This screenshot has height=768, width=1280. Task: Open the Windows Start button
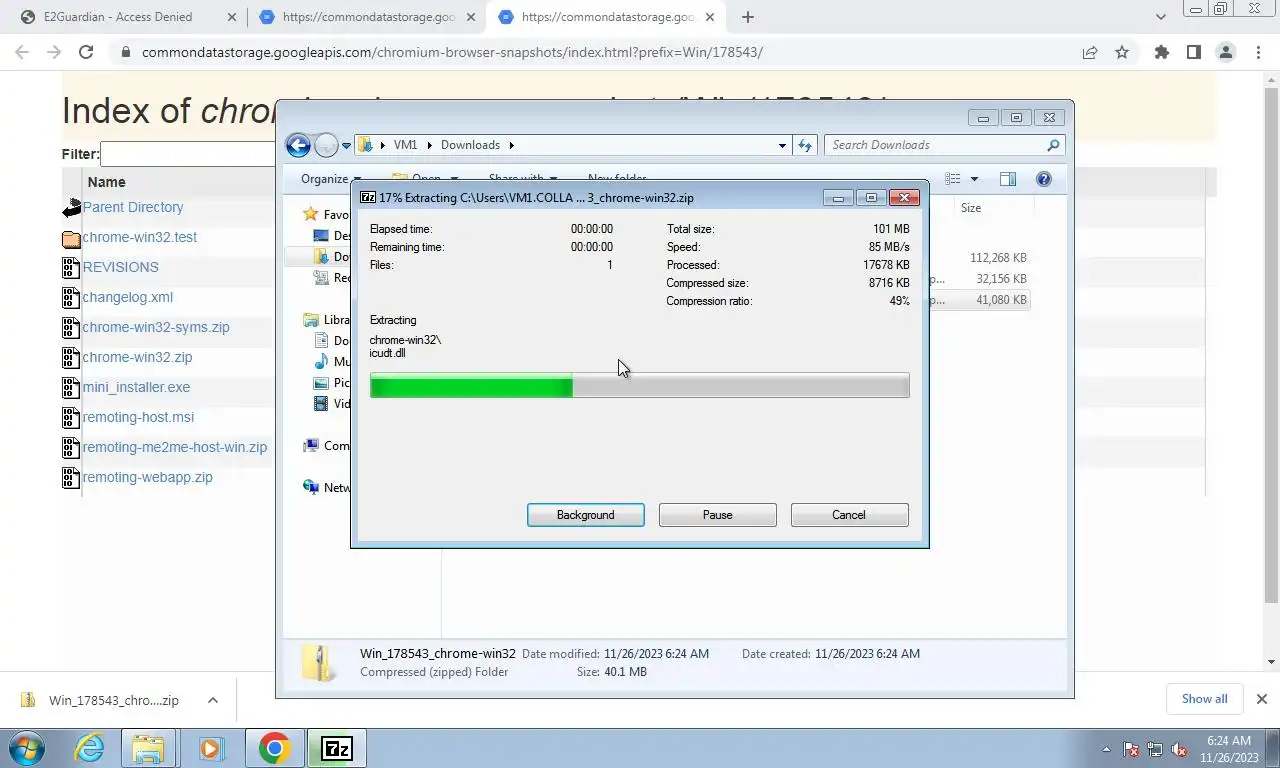point(27,748)
